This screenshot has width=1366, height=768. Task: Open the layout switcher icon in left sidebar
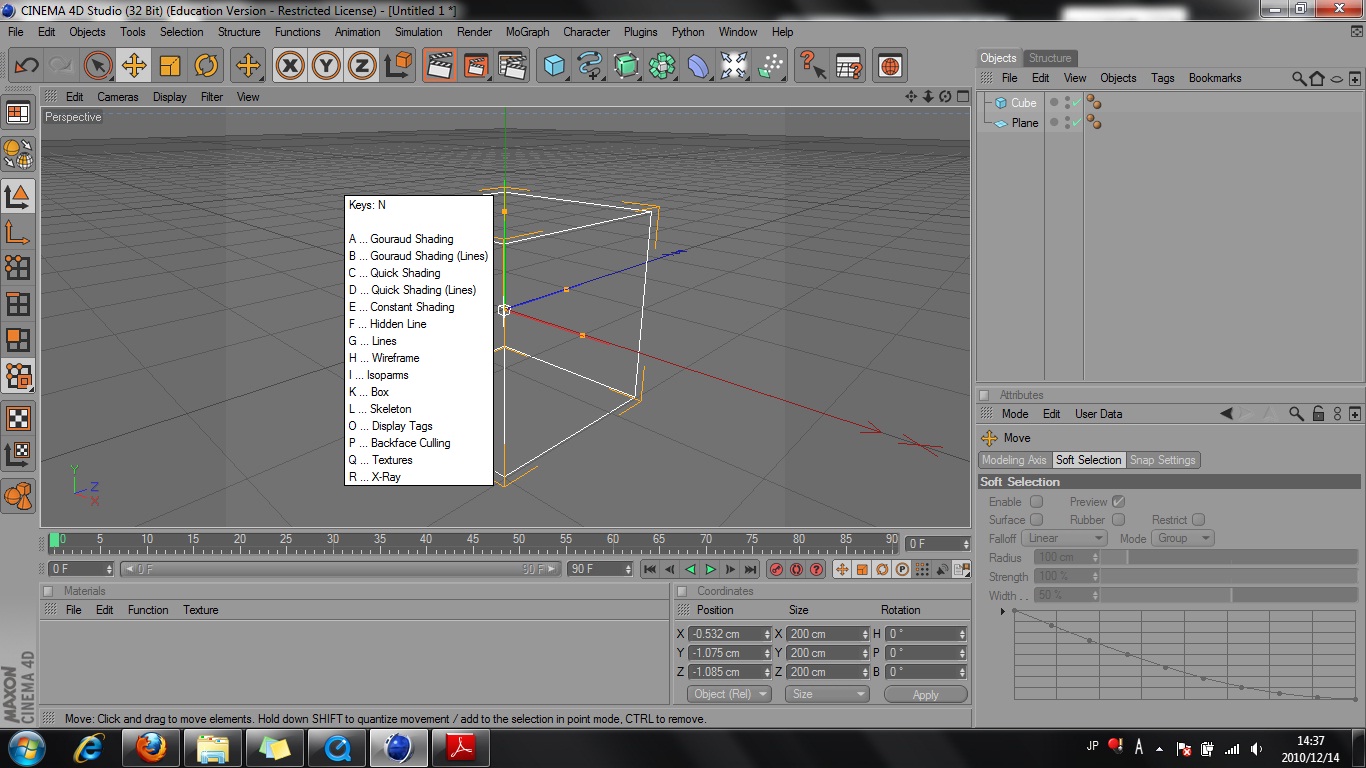18,113
